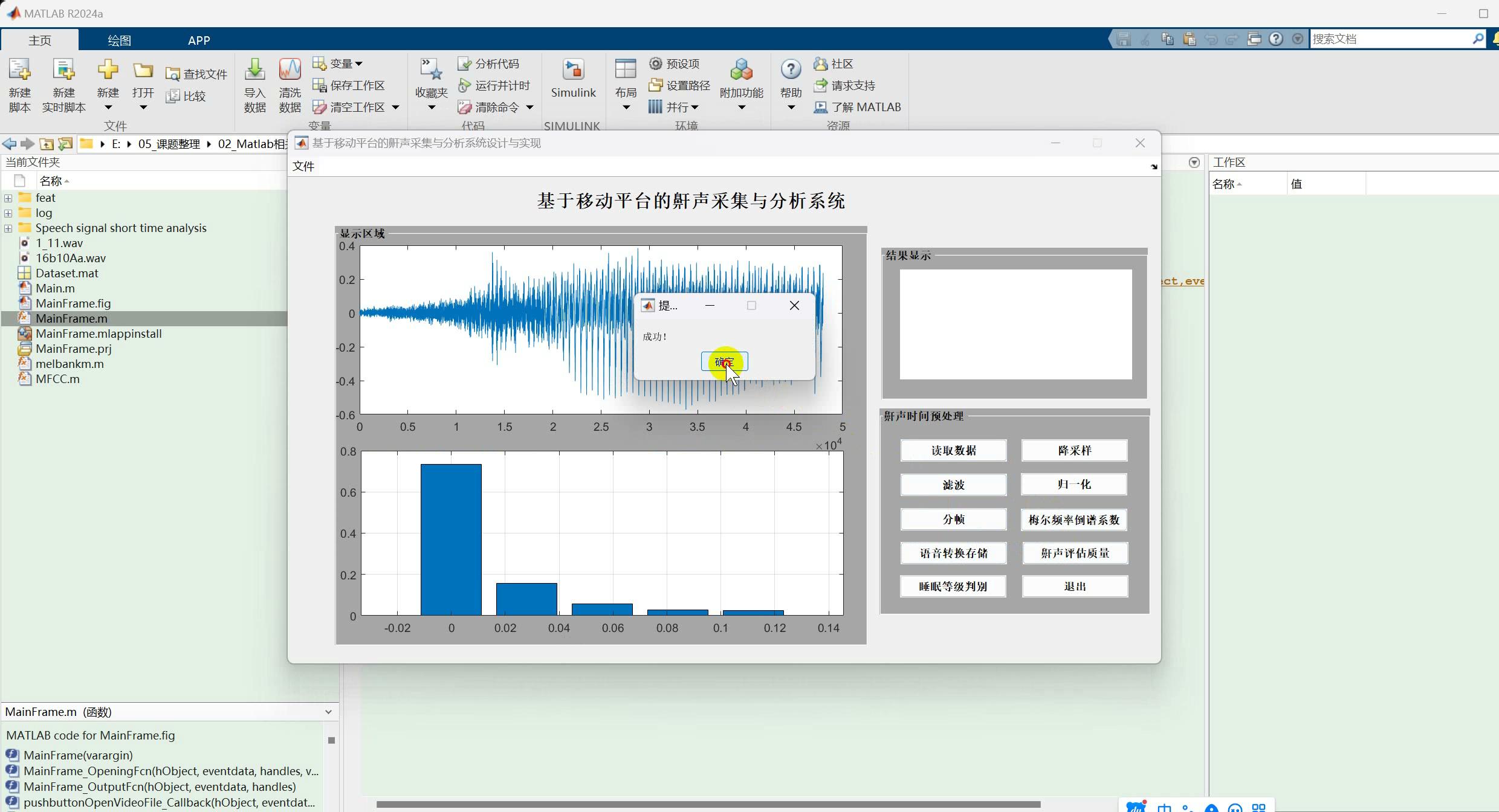Open Preferences (预设项) gear icon
The width and height of the screenshot is (1499, 812).
[656, 63]
